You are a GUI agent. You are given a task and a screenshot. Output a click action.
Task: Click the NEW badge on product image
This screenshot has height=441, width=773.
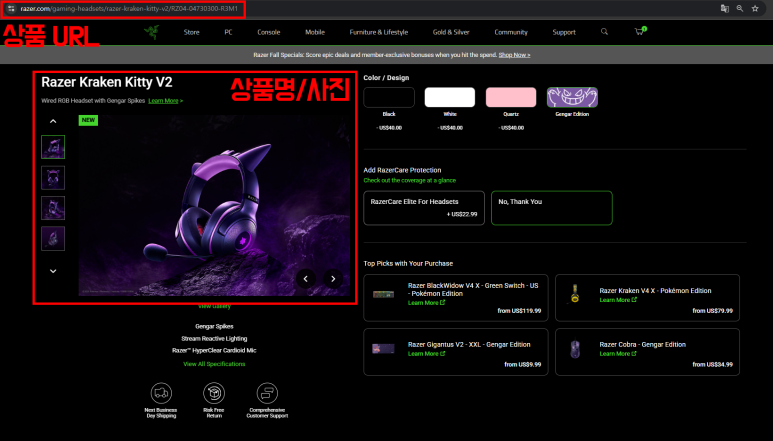click(x=88, y=120)
